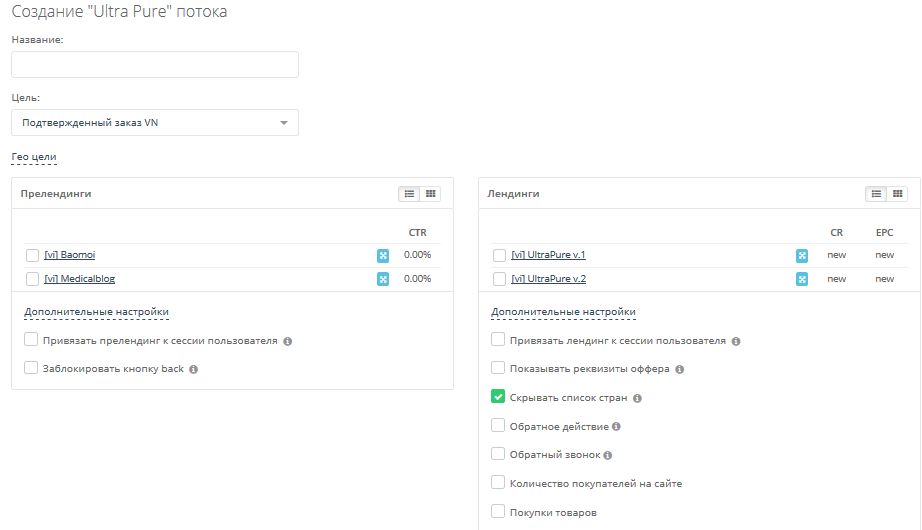Enable Заблокировать кнопку back checkbox
Image resolution: width=922 pixels, height=530 pixels.
[31, 368]
